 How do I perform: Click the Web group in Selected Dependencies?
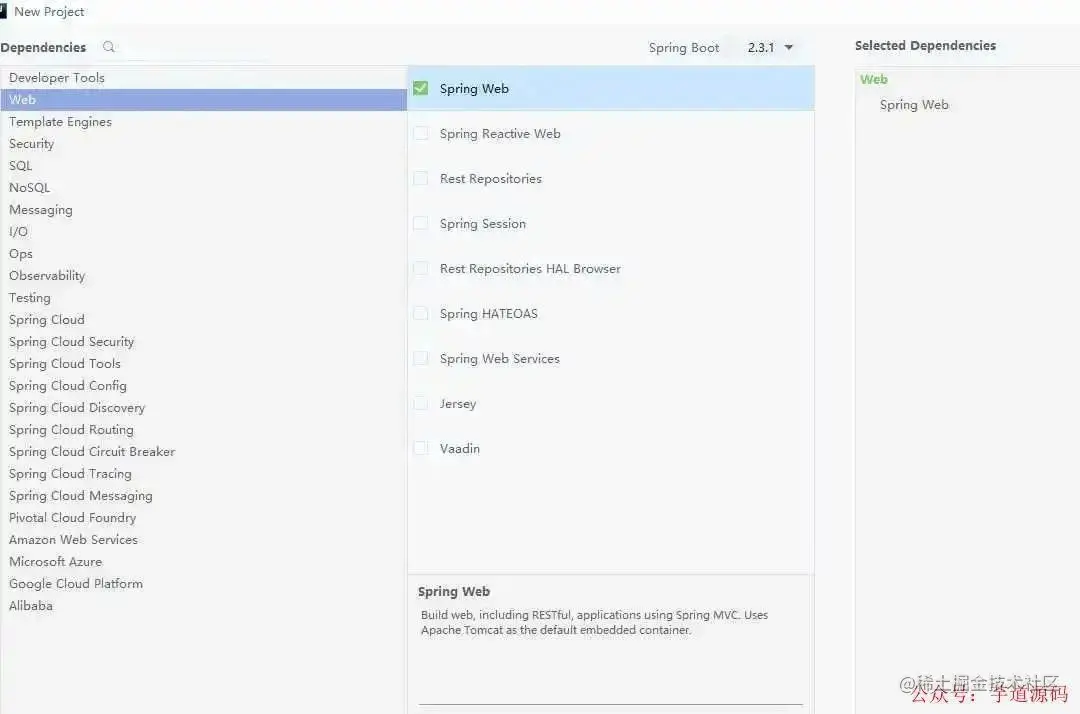pyautogui.click(x=873, y=79)
